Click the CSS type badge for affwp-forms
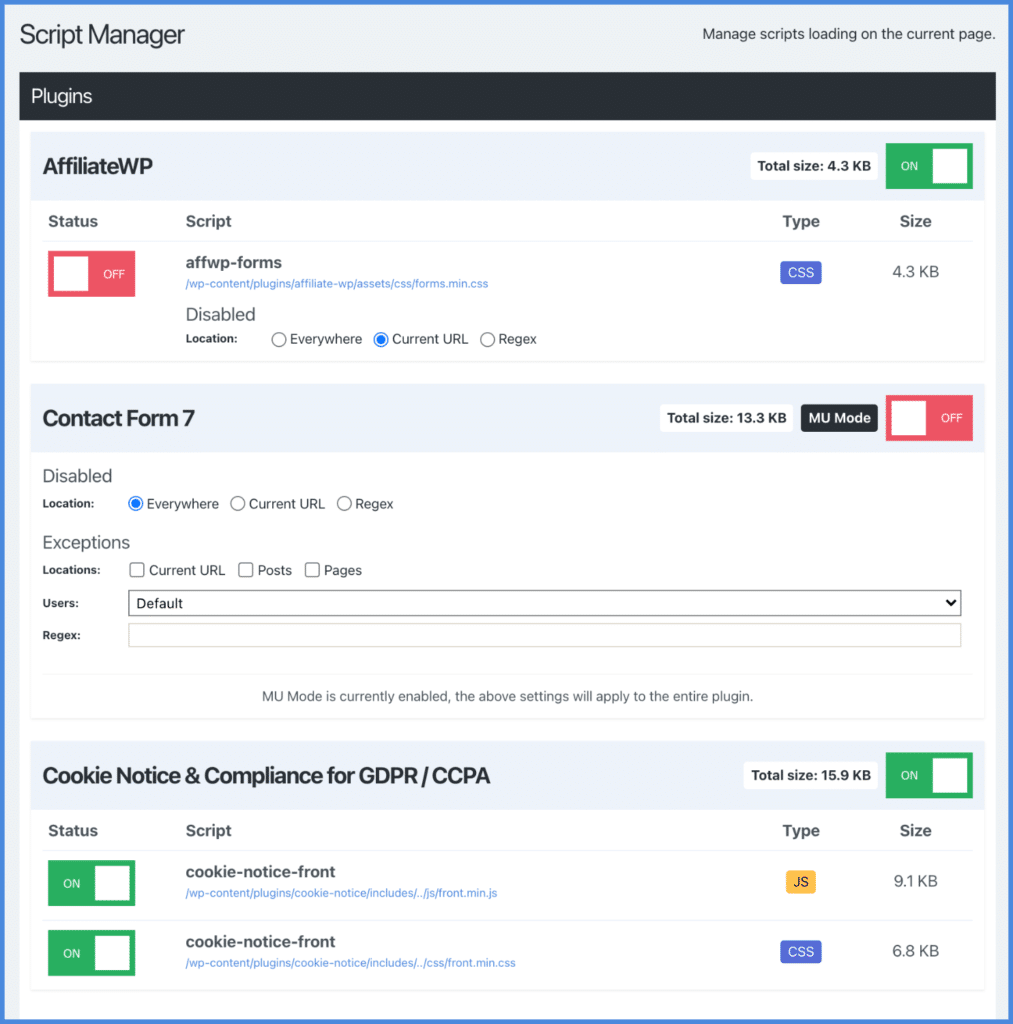The width and height of the screenshot is (1013, 1024). coord(801,272)
